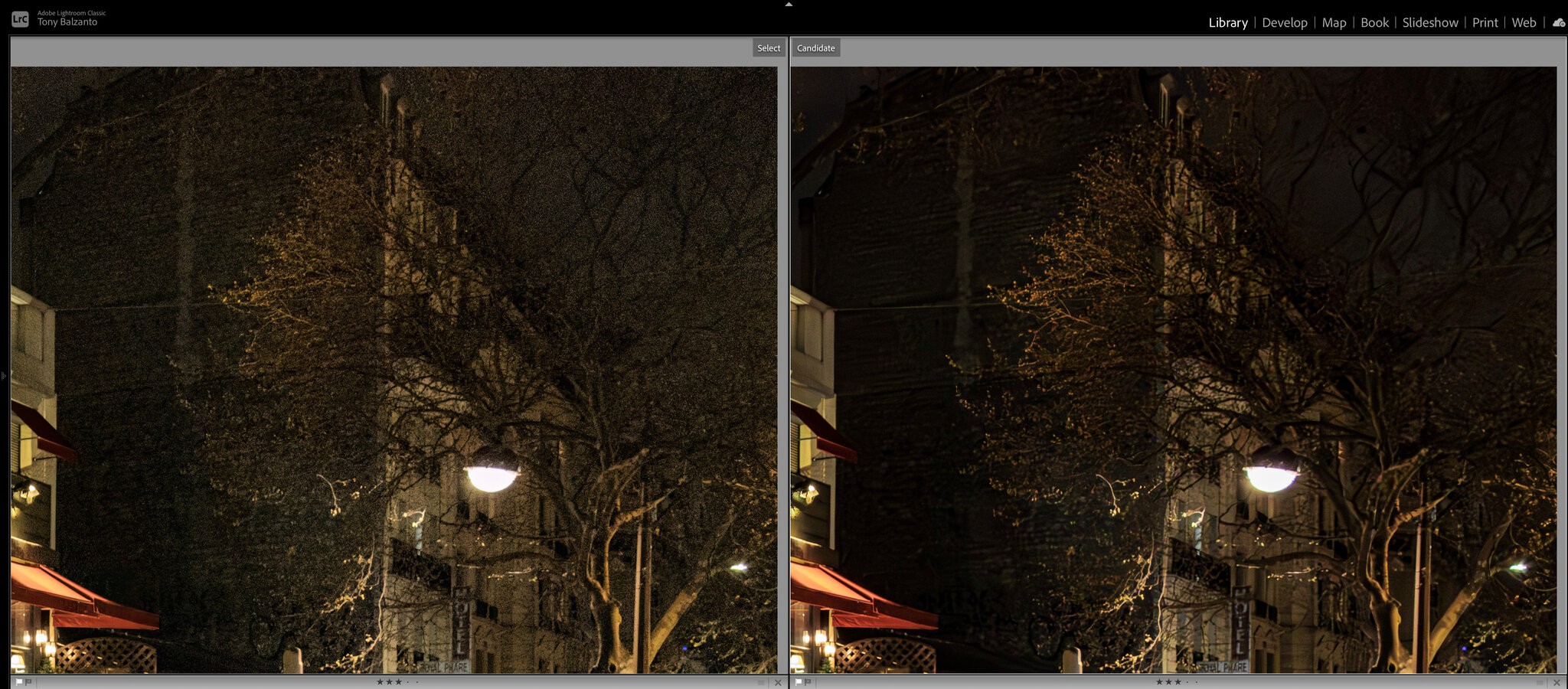Click the star rating under the Candidate photo
1568x689 pixels.
pyautogui.click(x=1168, y=682)
